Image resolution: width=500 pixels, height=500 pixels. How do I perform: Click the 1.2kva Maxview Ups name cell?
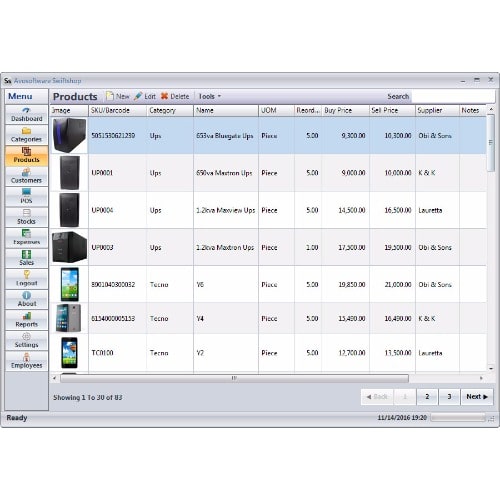point(226,210)
